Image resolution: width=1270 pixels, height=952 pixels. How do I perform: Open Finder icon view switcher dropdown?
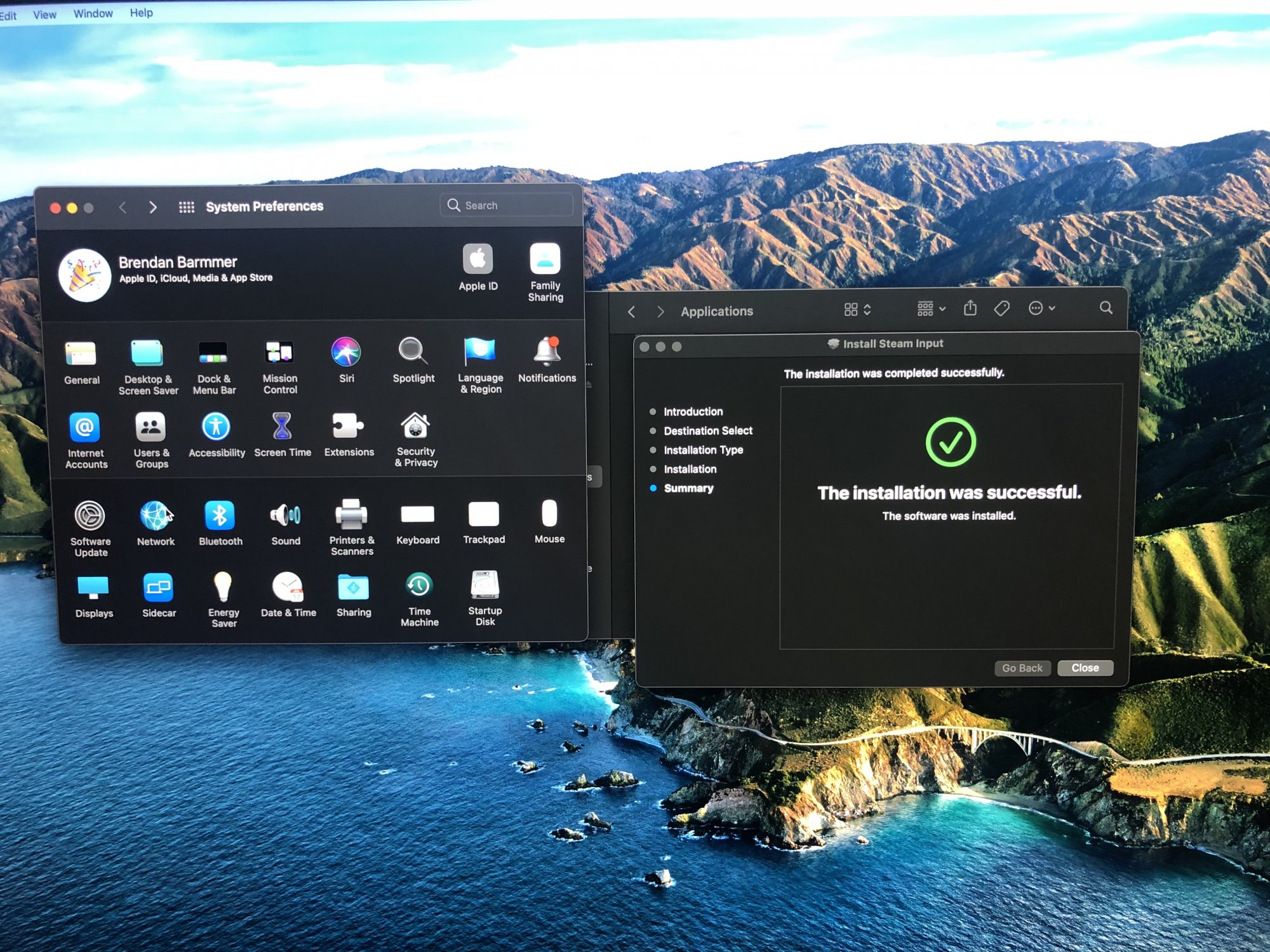[x=857, y=310]
